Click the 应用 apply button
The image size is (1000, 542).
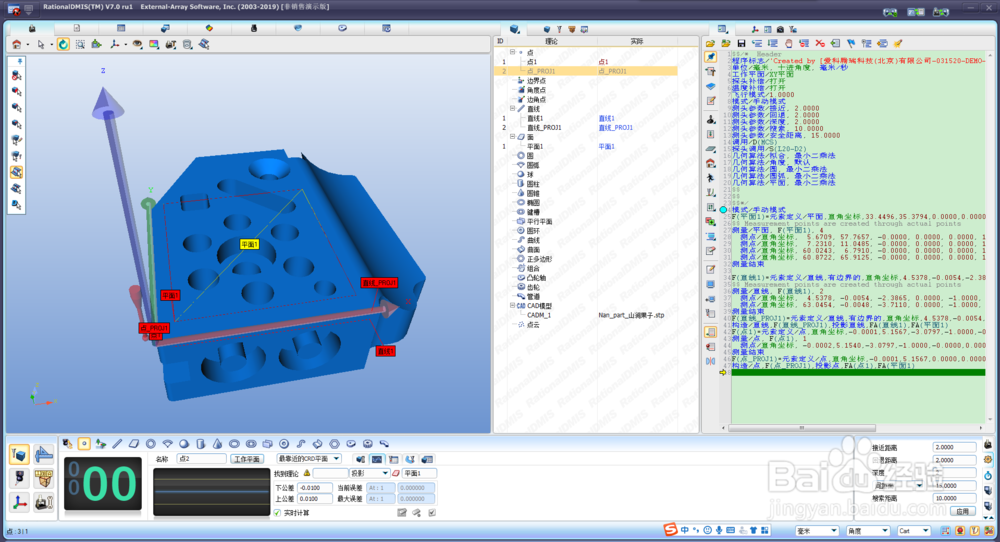tap(962, 511)
